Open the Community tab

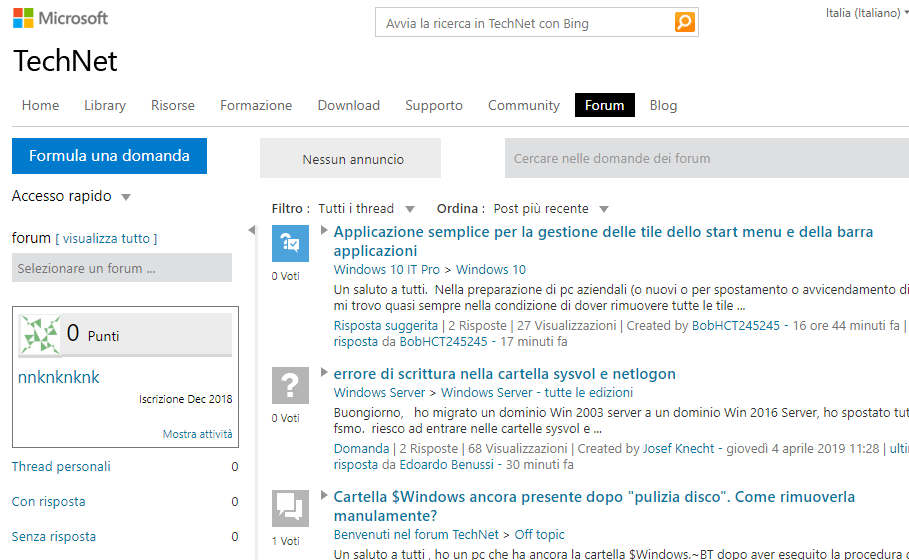[523, 105]
